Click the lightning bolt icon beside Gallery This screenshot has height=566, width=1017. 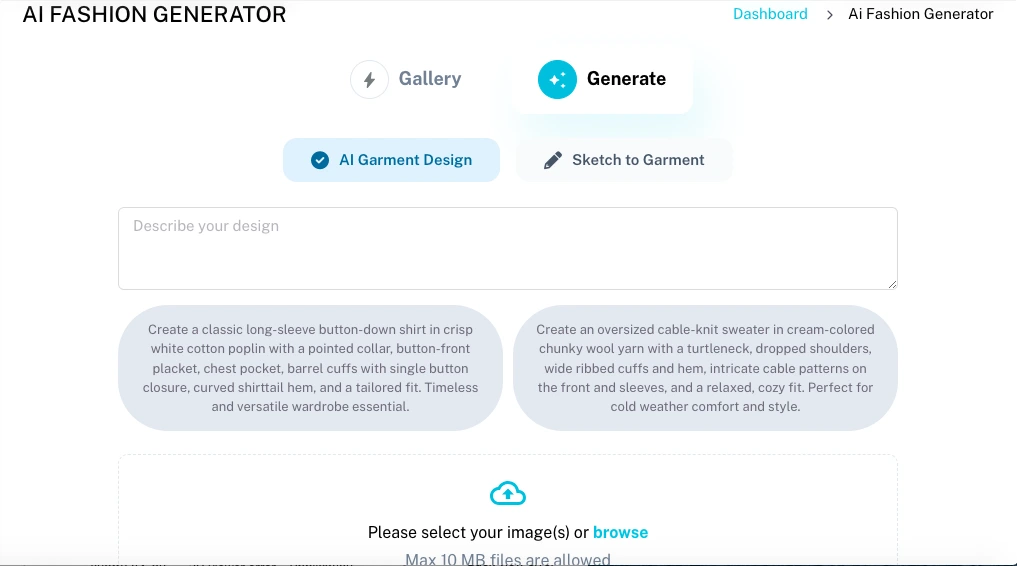coord(369,80)
